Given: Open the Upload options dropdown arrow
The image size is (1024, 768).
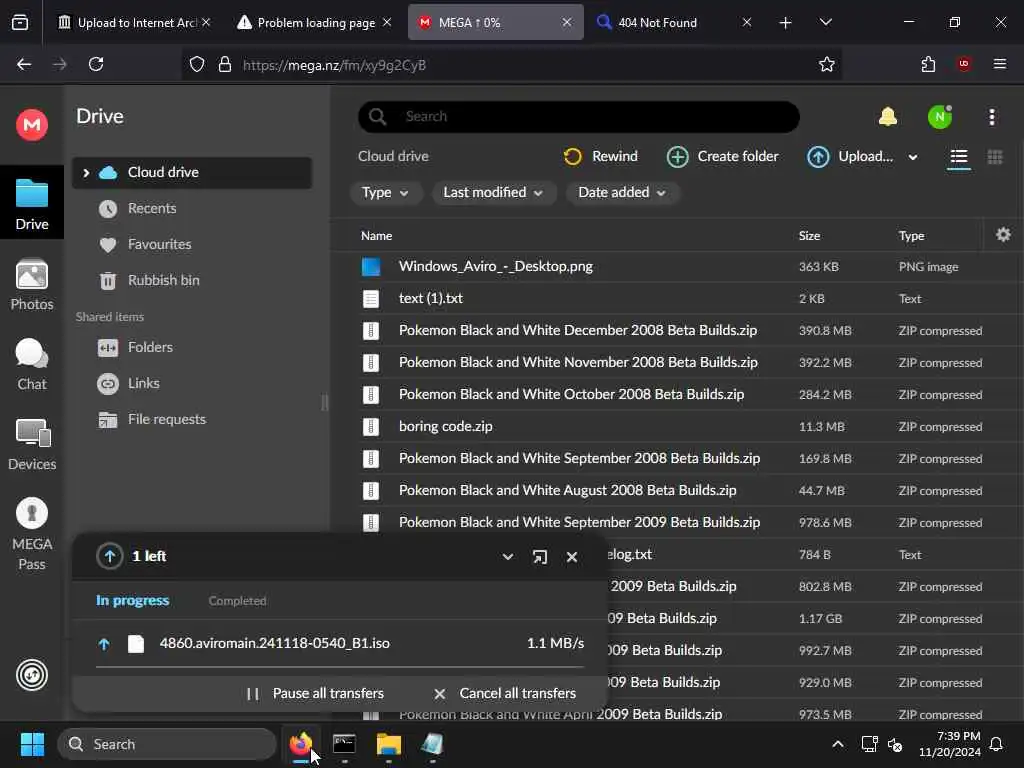Looking at the screenshot, I should 912,157.
